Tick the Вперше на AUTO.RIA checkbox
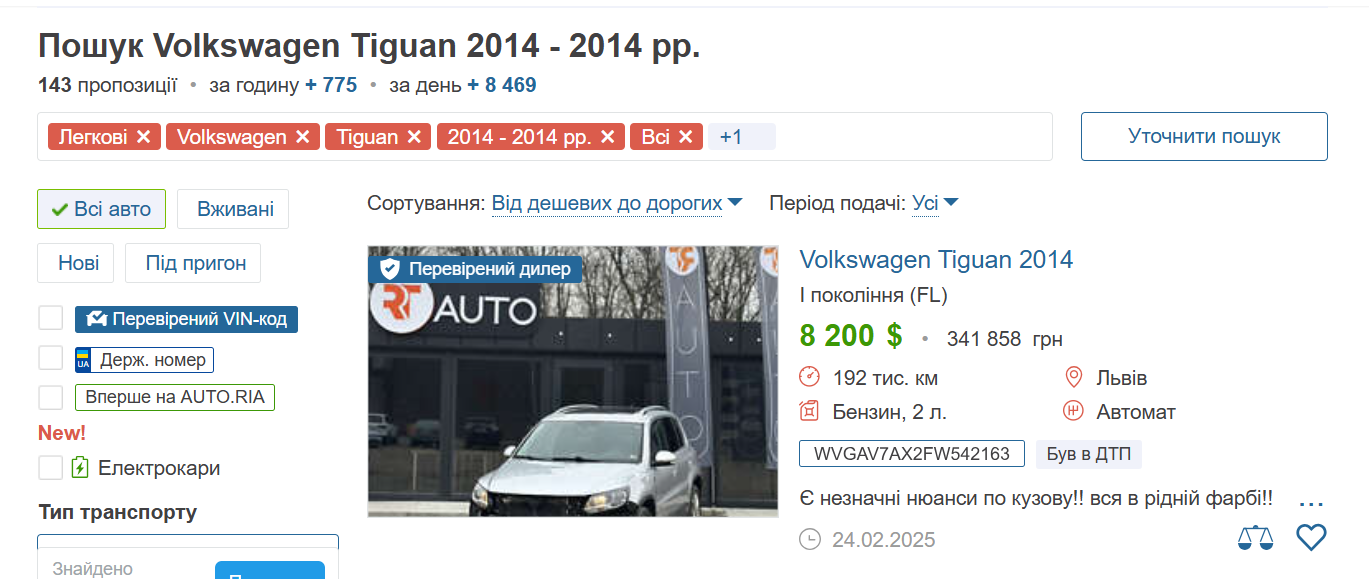Screen dimensions: 1369x579 51,397
